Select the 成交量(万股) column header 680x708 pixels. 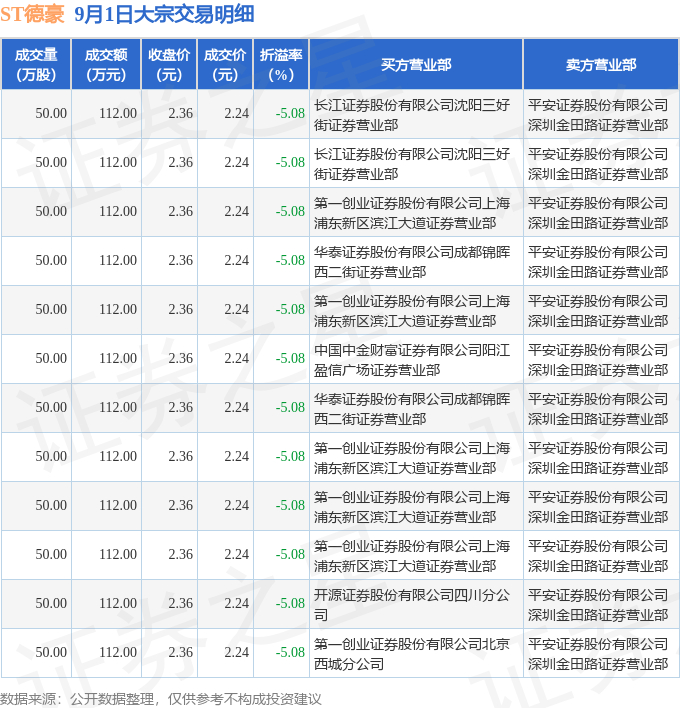click(x=36, y=65)
